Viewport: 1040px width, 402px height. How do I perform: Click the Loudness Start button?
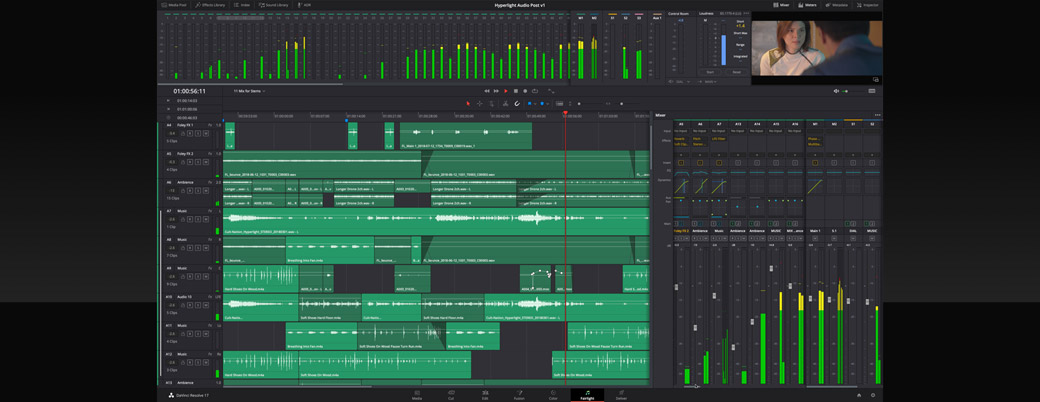coord(710,72)
